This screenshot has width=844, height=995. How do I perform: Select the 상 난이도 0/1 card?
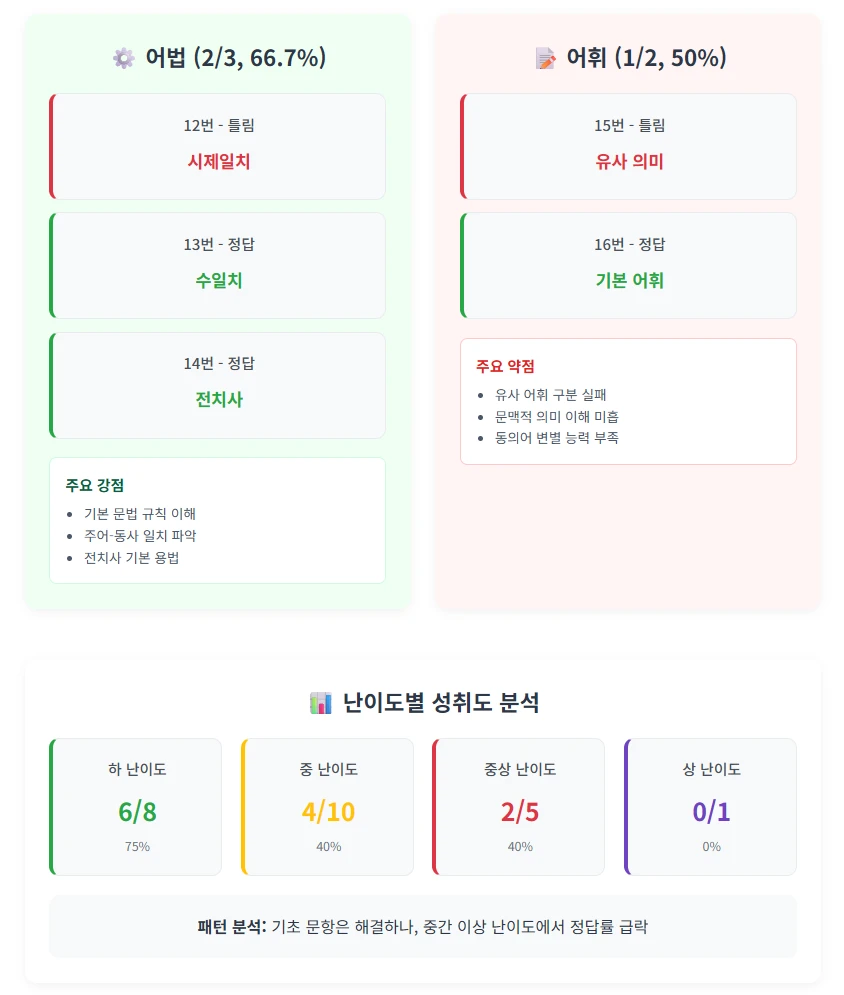pyautogui.click(x=711, y=807)
